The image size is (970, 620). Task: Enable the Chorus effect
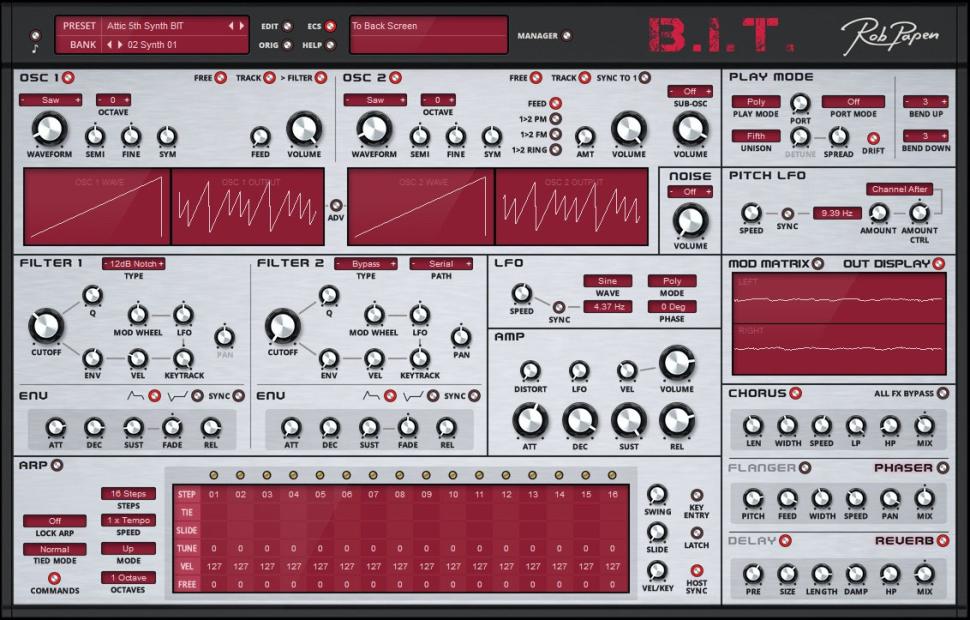pos(793,393)
